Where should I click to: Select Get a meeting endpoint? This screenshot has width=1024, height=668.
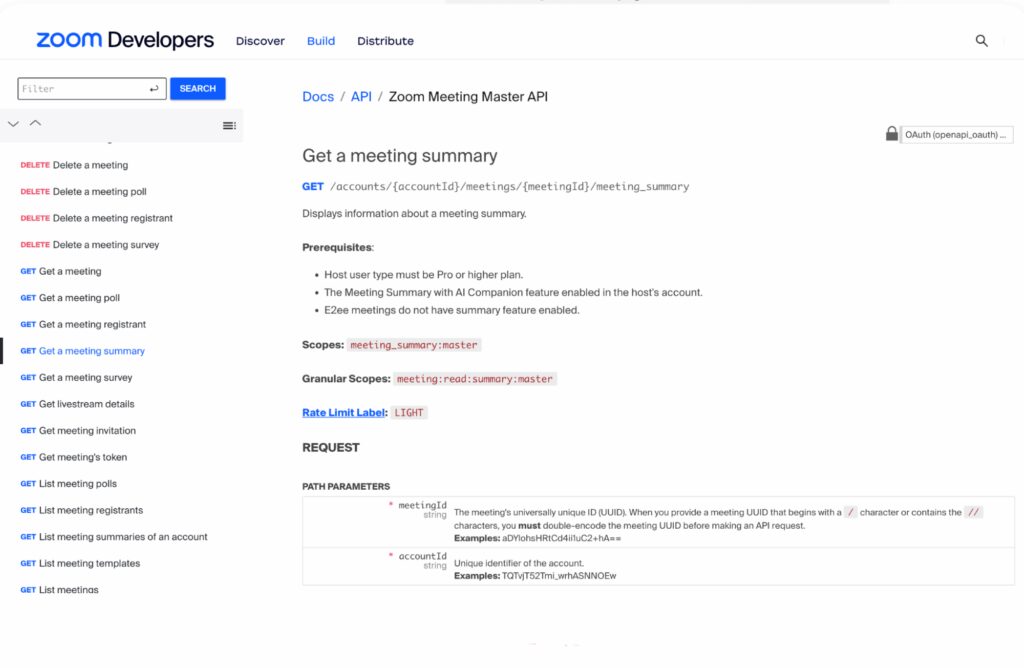pyautogui.click(x=61, y=271)
